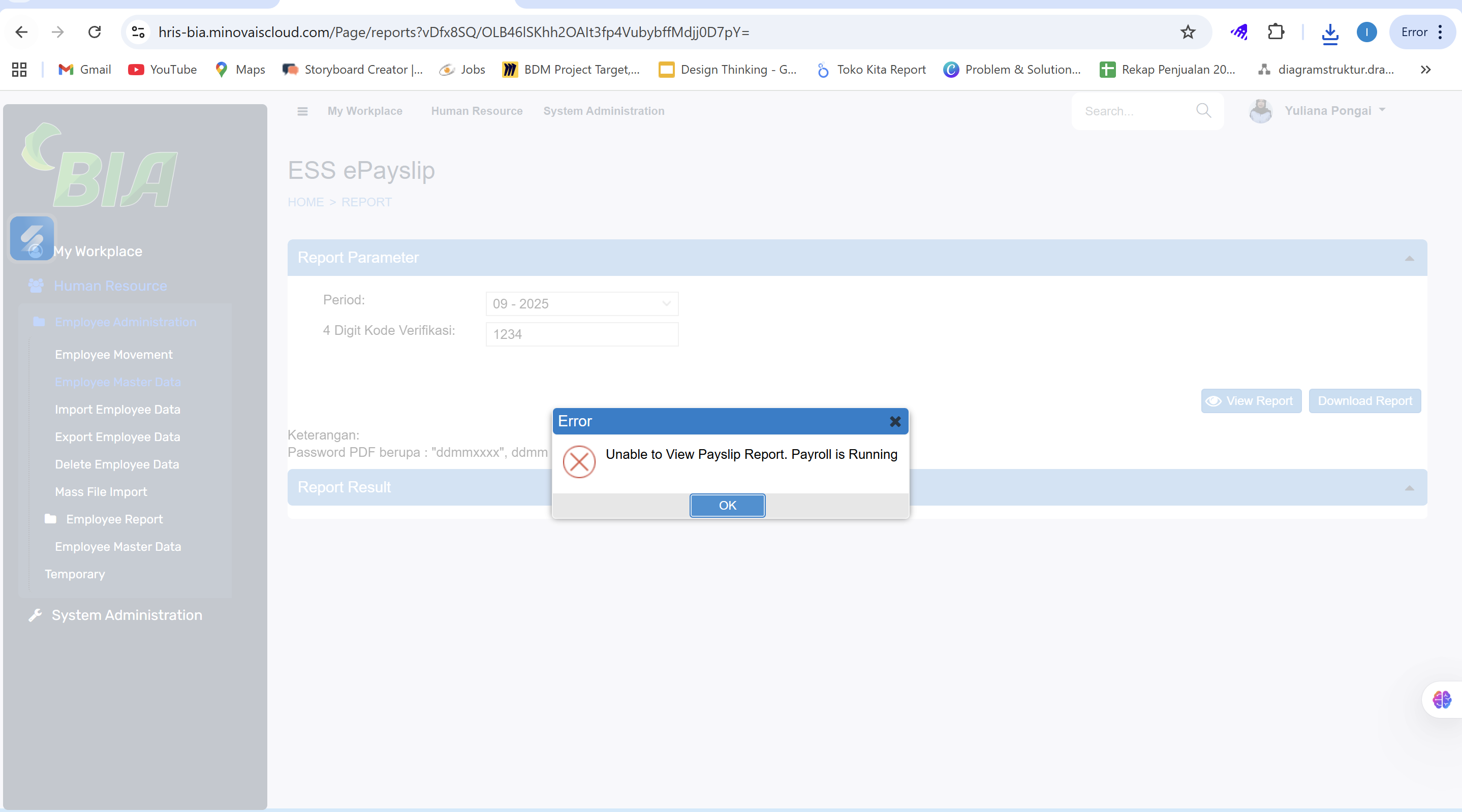
Task: Collapse the Report Result panel
Action: tap(1409, 488)
